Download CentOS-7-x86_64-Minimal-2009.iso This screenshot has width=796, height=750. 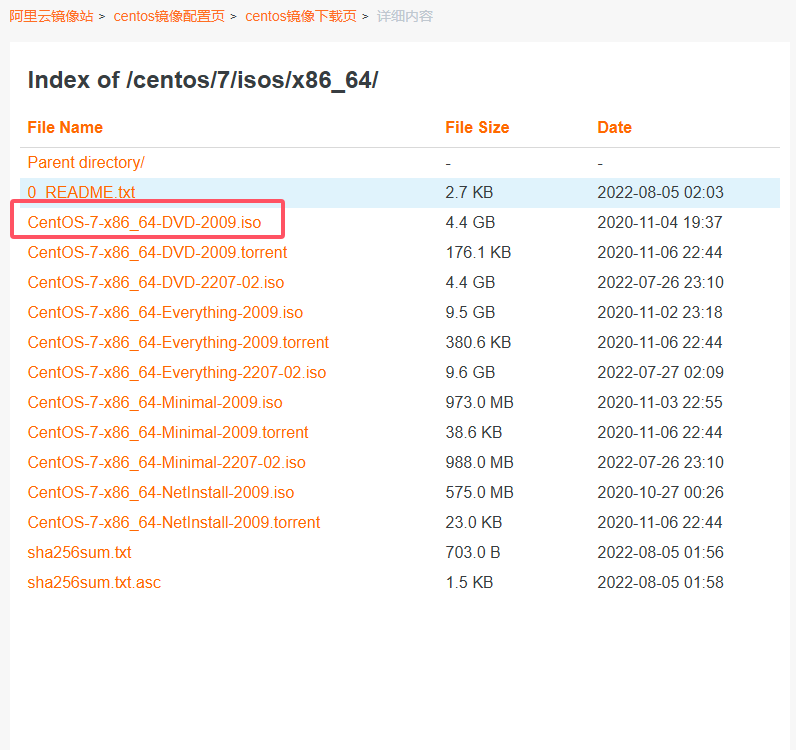tap(155, 402)
